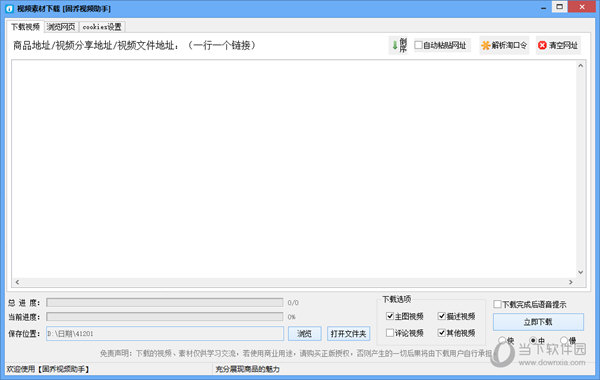
Task: Click the horizontal scrollbar right arrow
Action: coord(571,282)
